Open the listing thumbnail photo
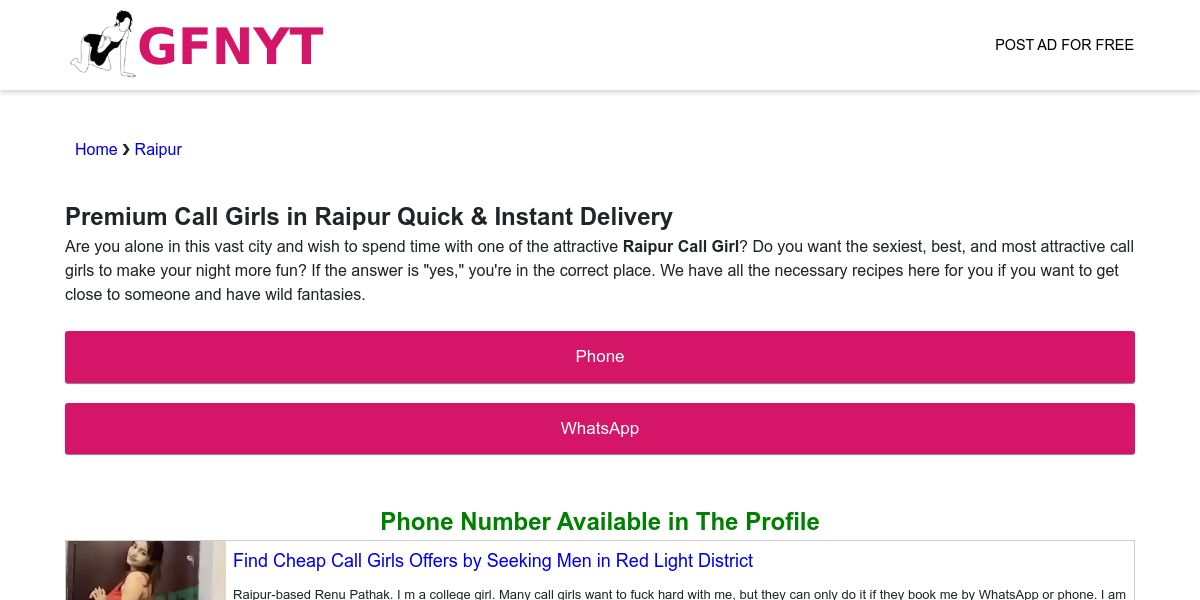The height and width of the screenshot is (600, 1200). [x=146, y=571]
